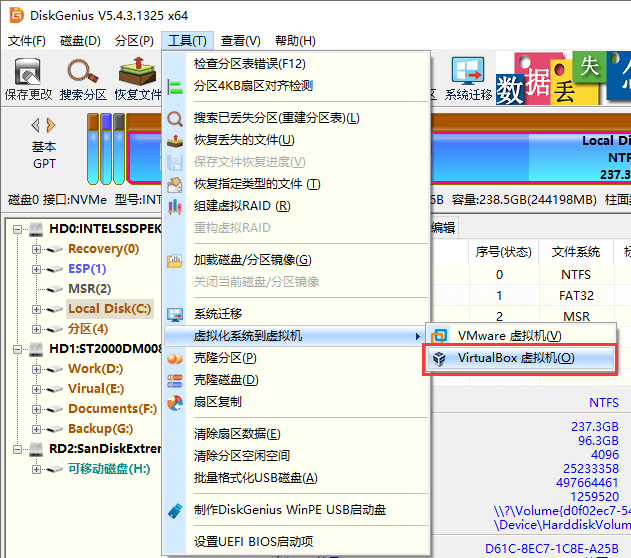Screen dimensions: 631x558
Task: Click the 恢复文件 toolbar icon
Action: pos(138,71)
